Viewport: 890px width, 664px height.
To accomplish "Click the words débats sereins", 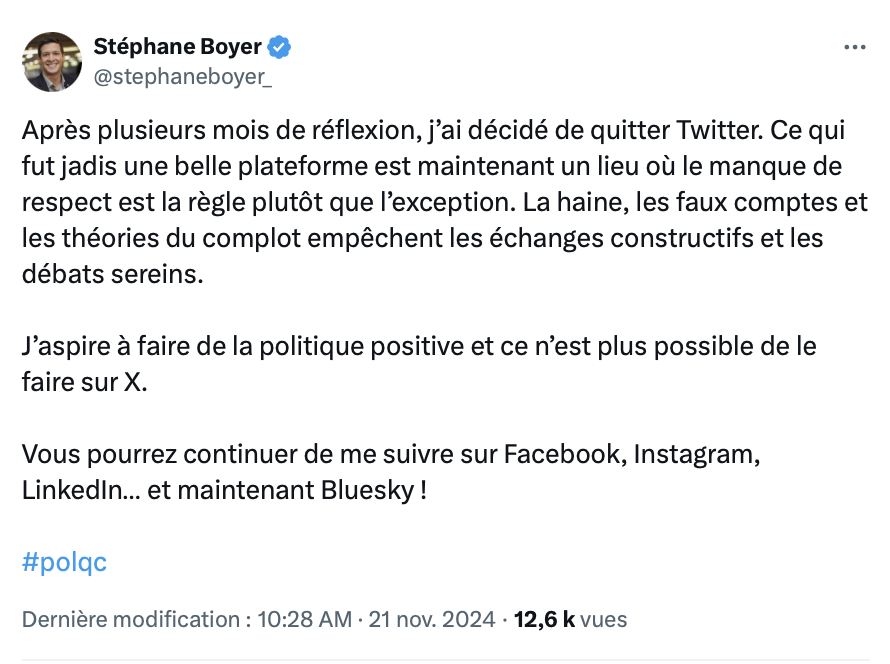I will 112,274.
